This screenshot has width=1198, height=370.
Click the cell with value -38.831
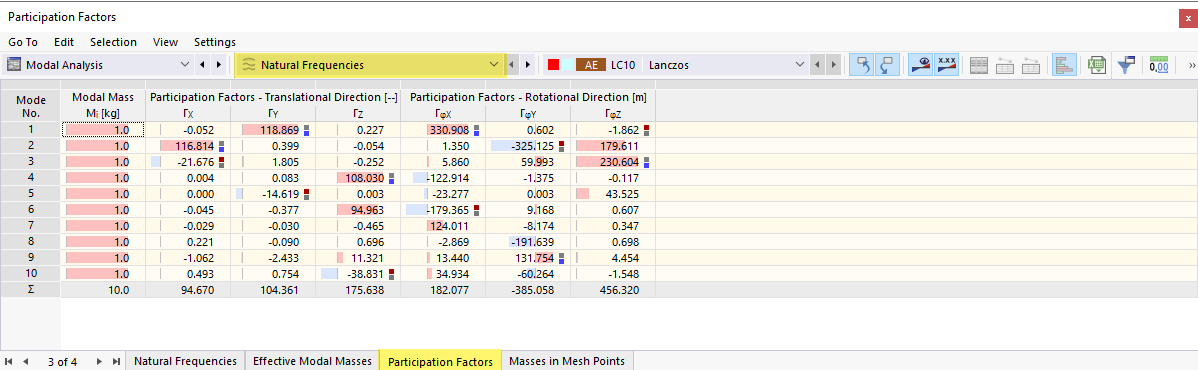point(358,274)
